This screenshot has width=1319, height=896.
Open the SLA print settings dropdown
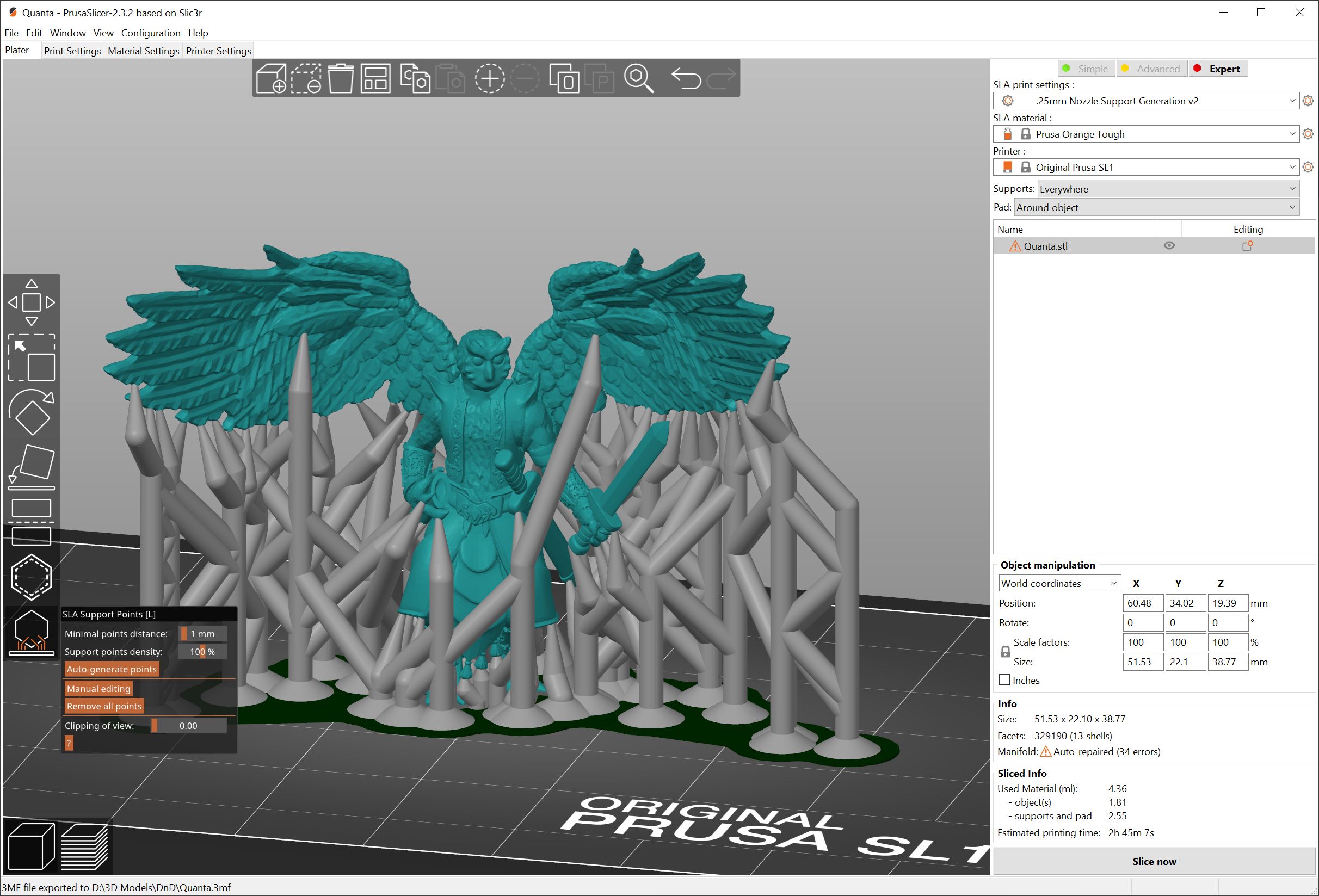(1145, 101)
